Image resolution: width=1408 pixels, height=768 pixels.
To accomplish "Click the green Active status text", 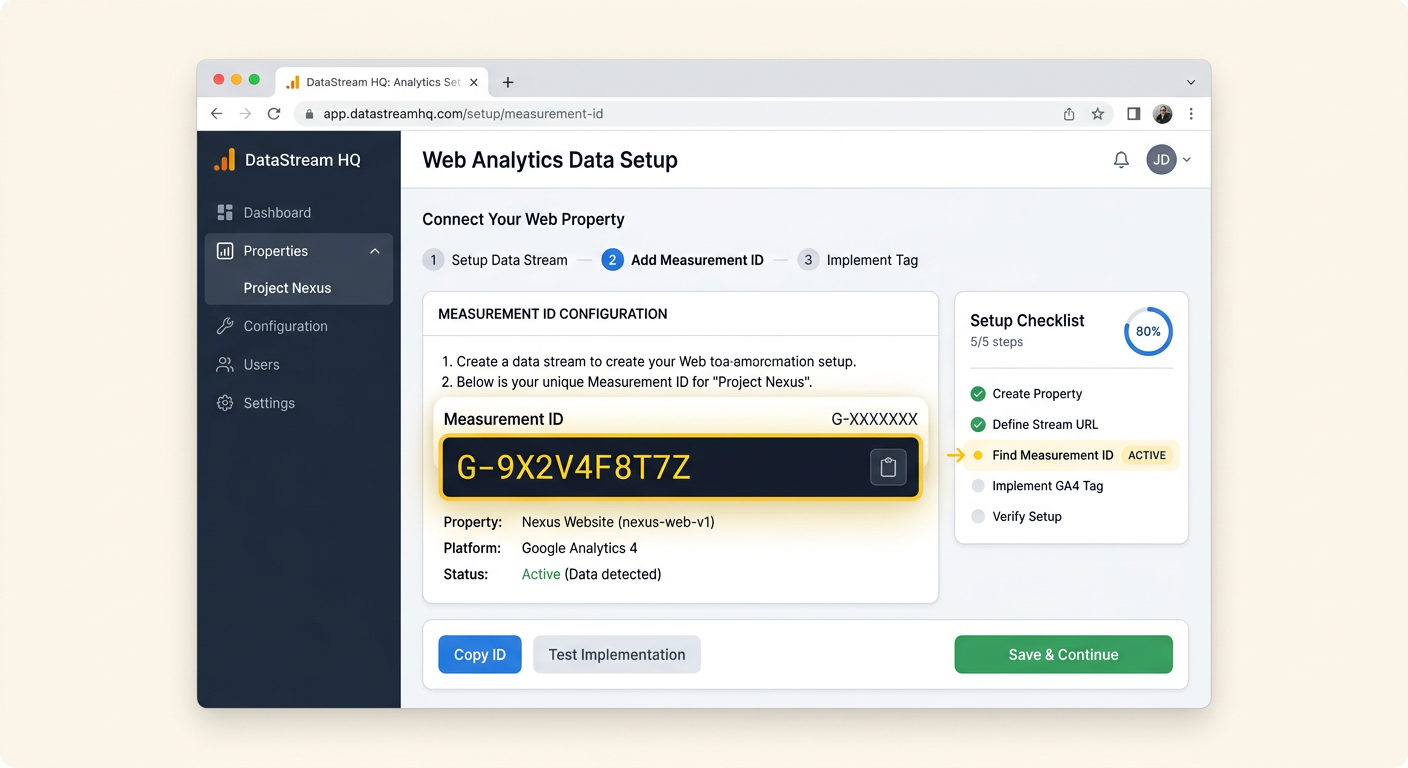I will coord(541,574).
